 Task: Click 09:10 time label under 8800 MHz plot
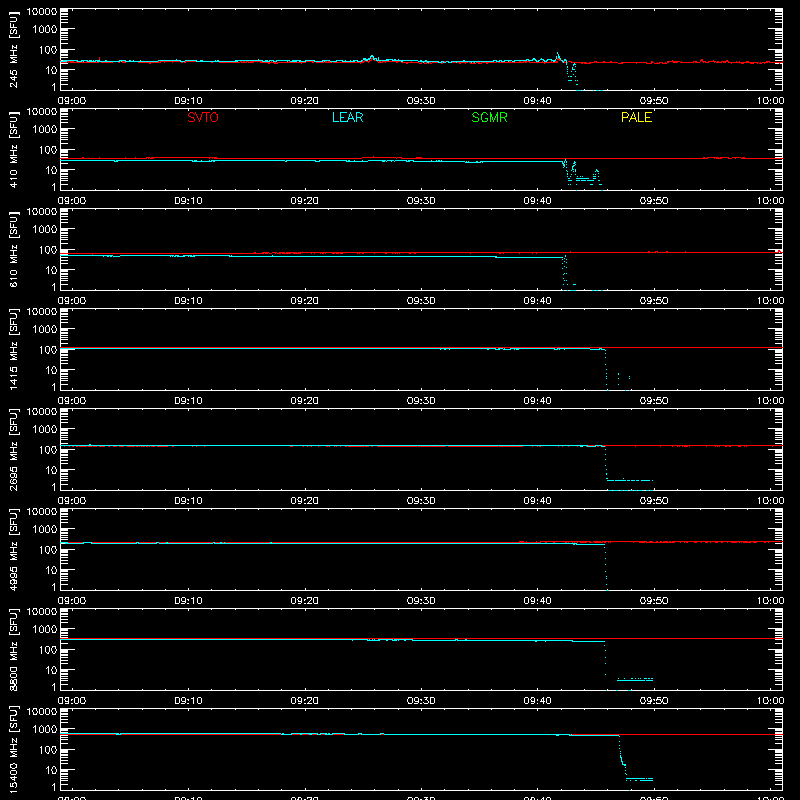188,701
